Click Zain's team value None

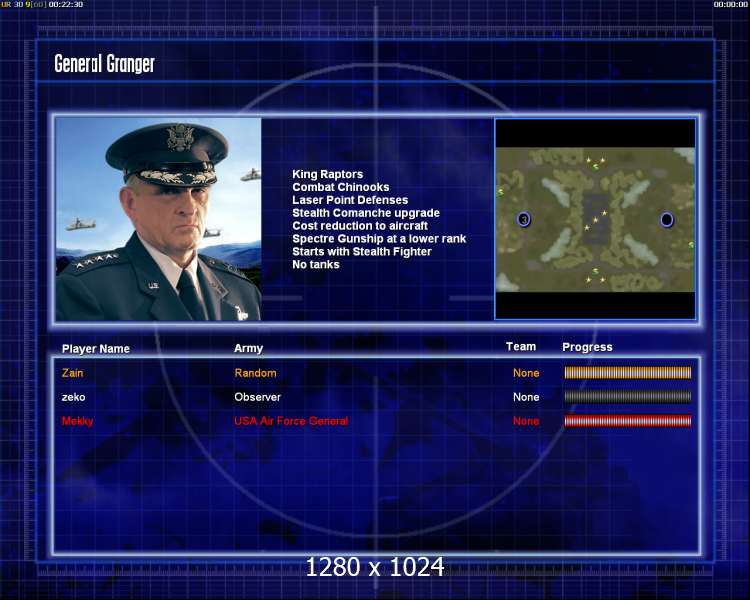pyautogui.click(x=526, y=373)
